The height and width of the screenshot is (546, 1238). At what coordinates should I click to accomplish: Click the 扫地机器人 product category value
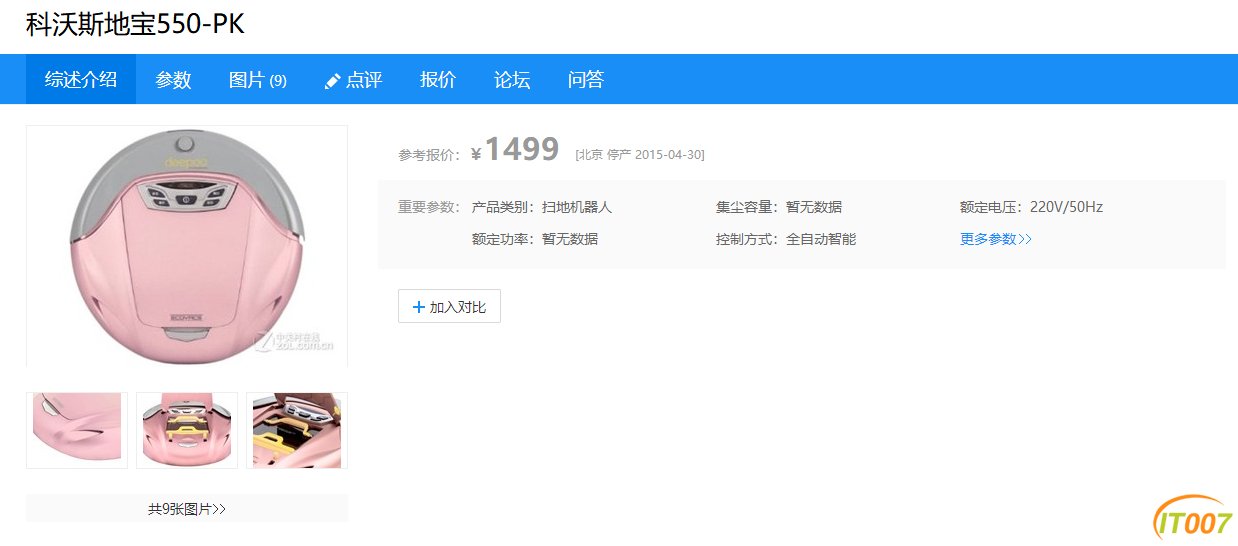[x=577, y=207]
